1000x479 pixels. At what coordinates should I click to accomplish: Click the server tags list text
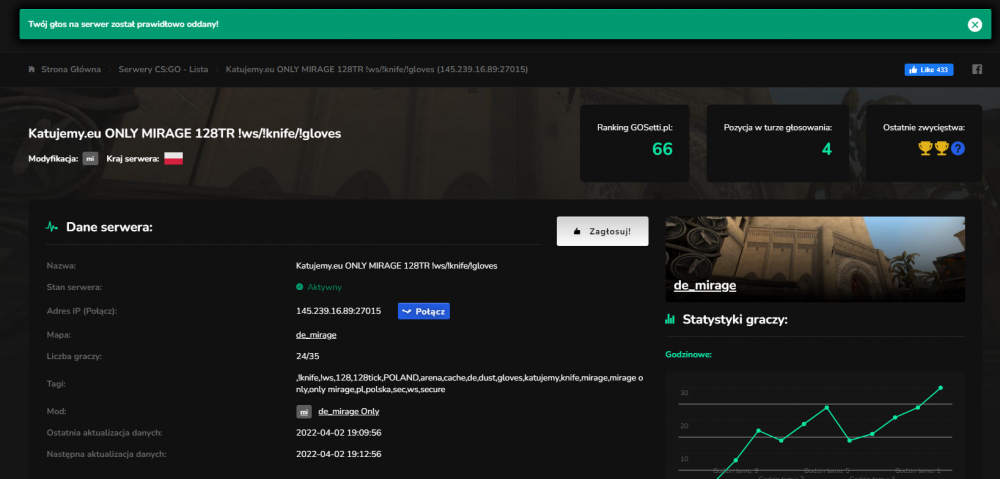tap(470, 383)
